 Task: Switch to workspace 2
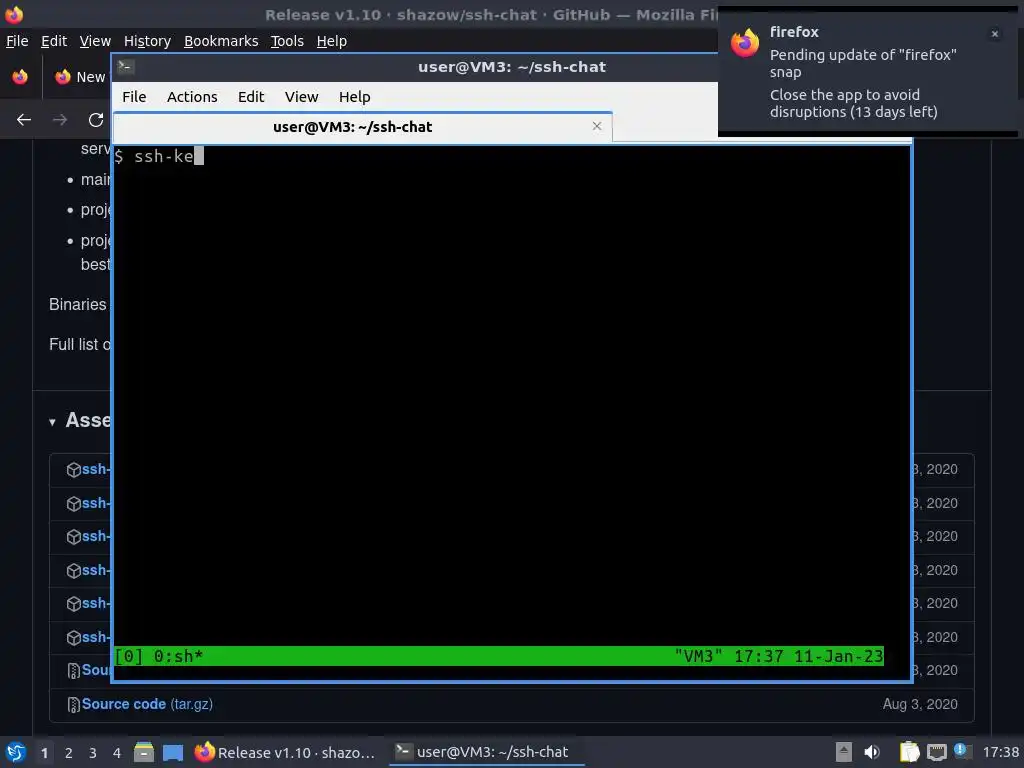(x=69, y=753)
